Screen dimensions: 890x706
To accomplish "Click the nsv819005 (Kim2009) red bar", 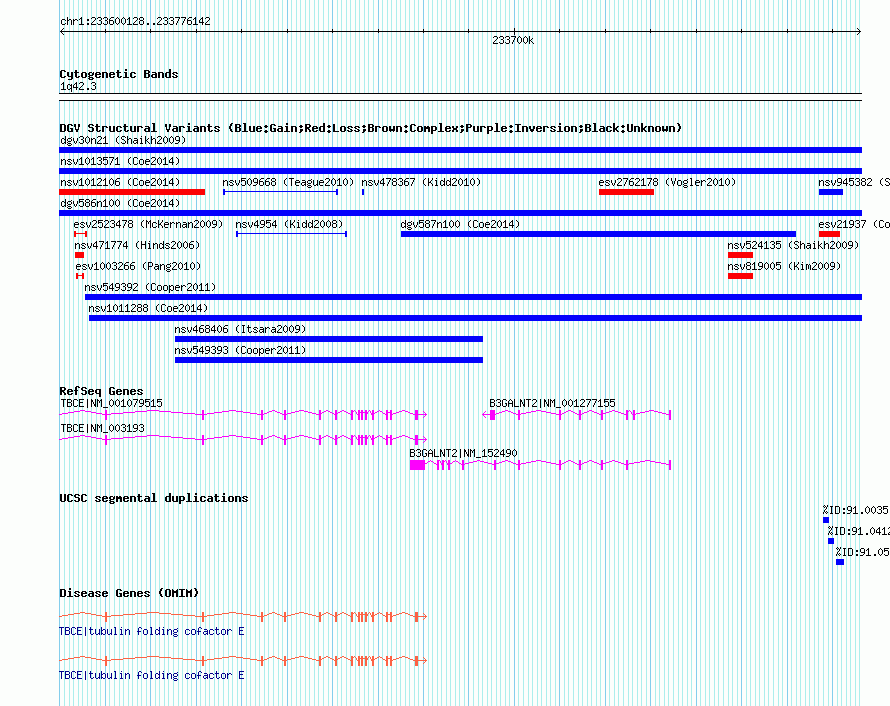I will coord(740,276).
